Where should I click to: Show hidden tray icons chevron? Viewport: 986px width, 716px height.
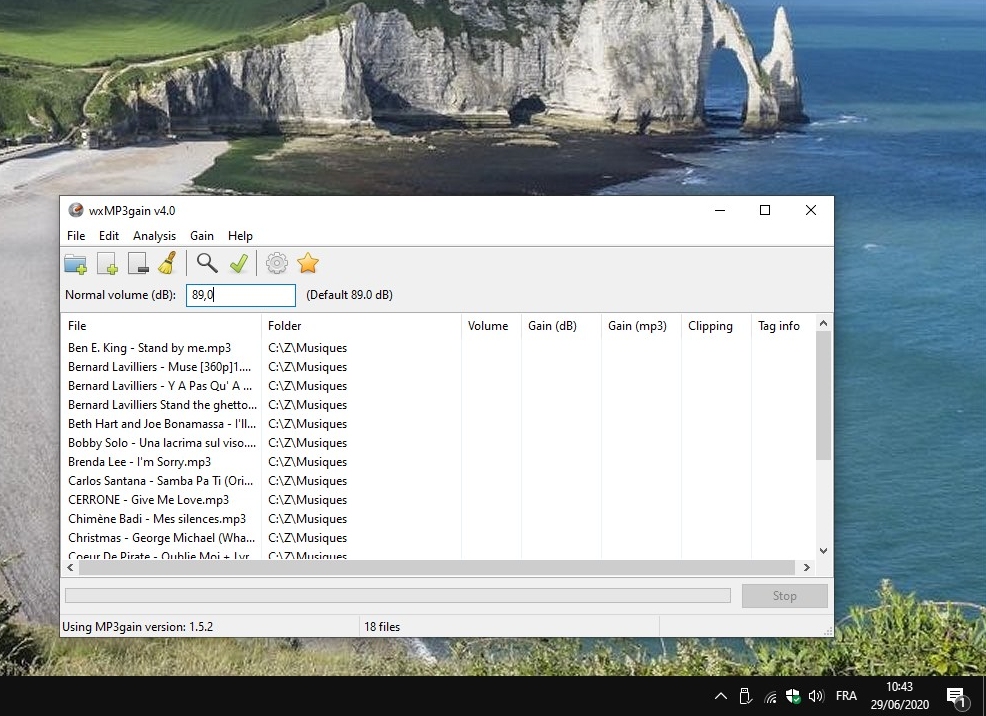721,696
